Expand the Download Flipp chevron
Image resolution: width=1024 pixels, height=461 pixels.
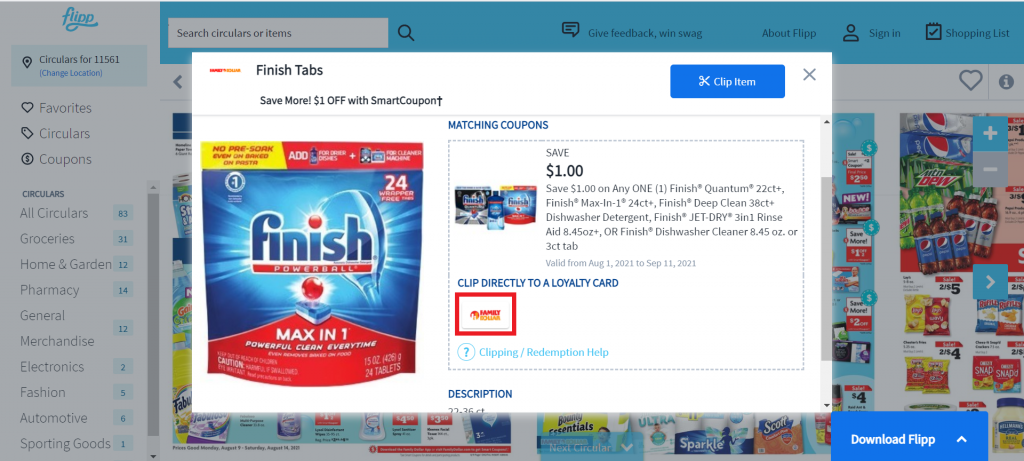(x=961, y=439)
